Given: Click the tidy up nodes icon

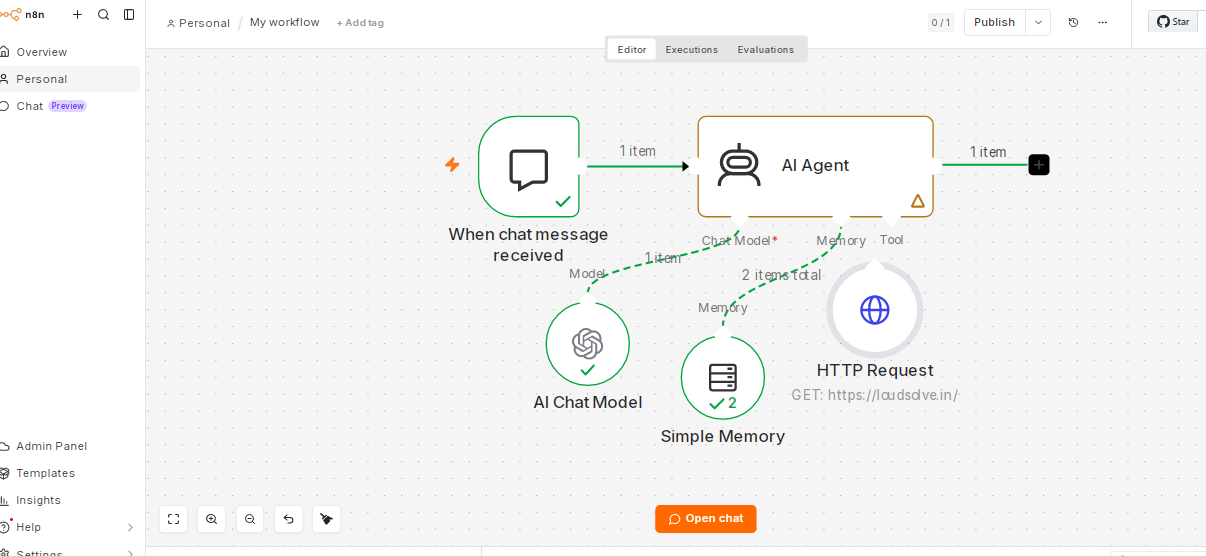Looking at the screenshot, I should (326, 519).
